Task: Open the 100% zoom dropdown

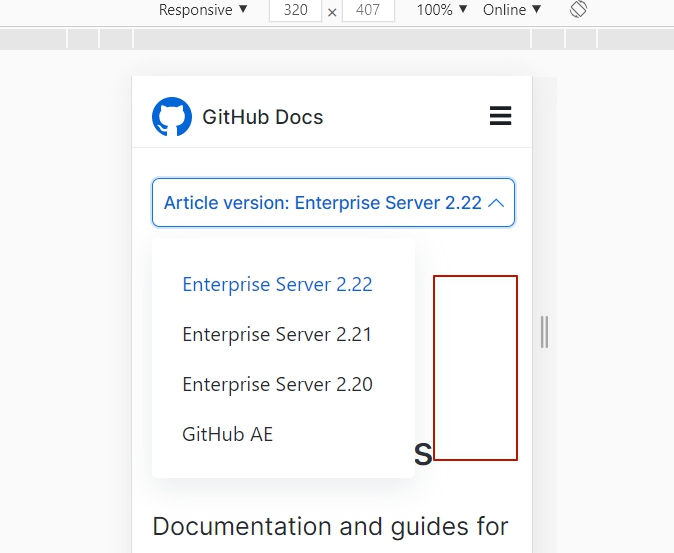Action: coord(442,9)
